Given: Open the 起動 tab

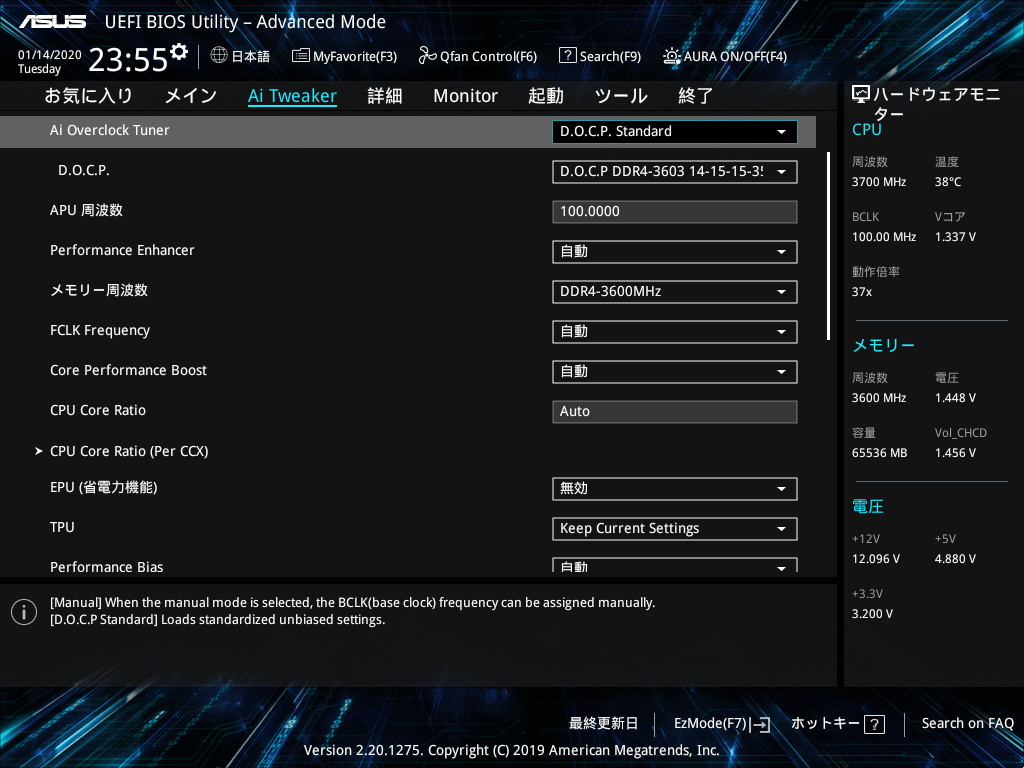Looking at the screenshot, I should (546, 96).
